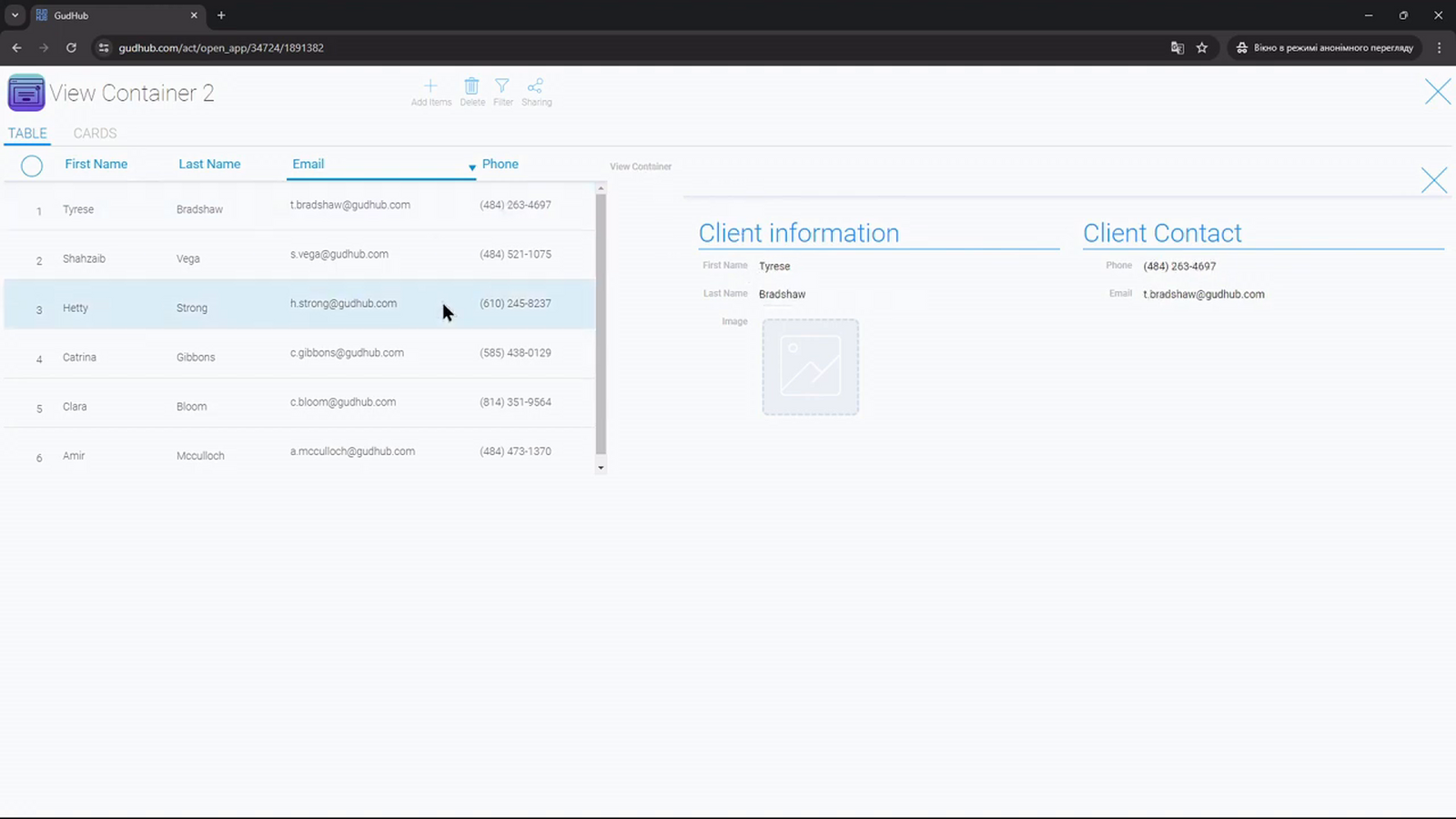Close the app with the top-right X

1438,91
